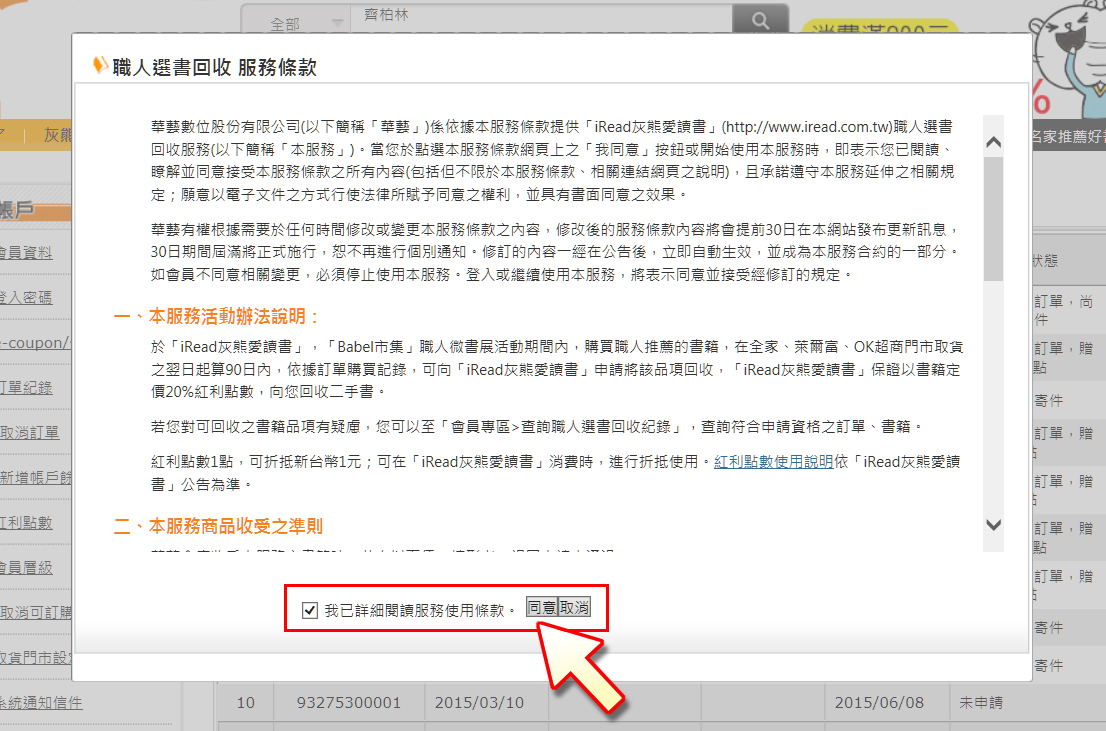This screenshot has height=731, width=1106.
Task: Click the magnifier search button behind the dialog
Action: (760, 20)
